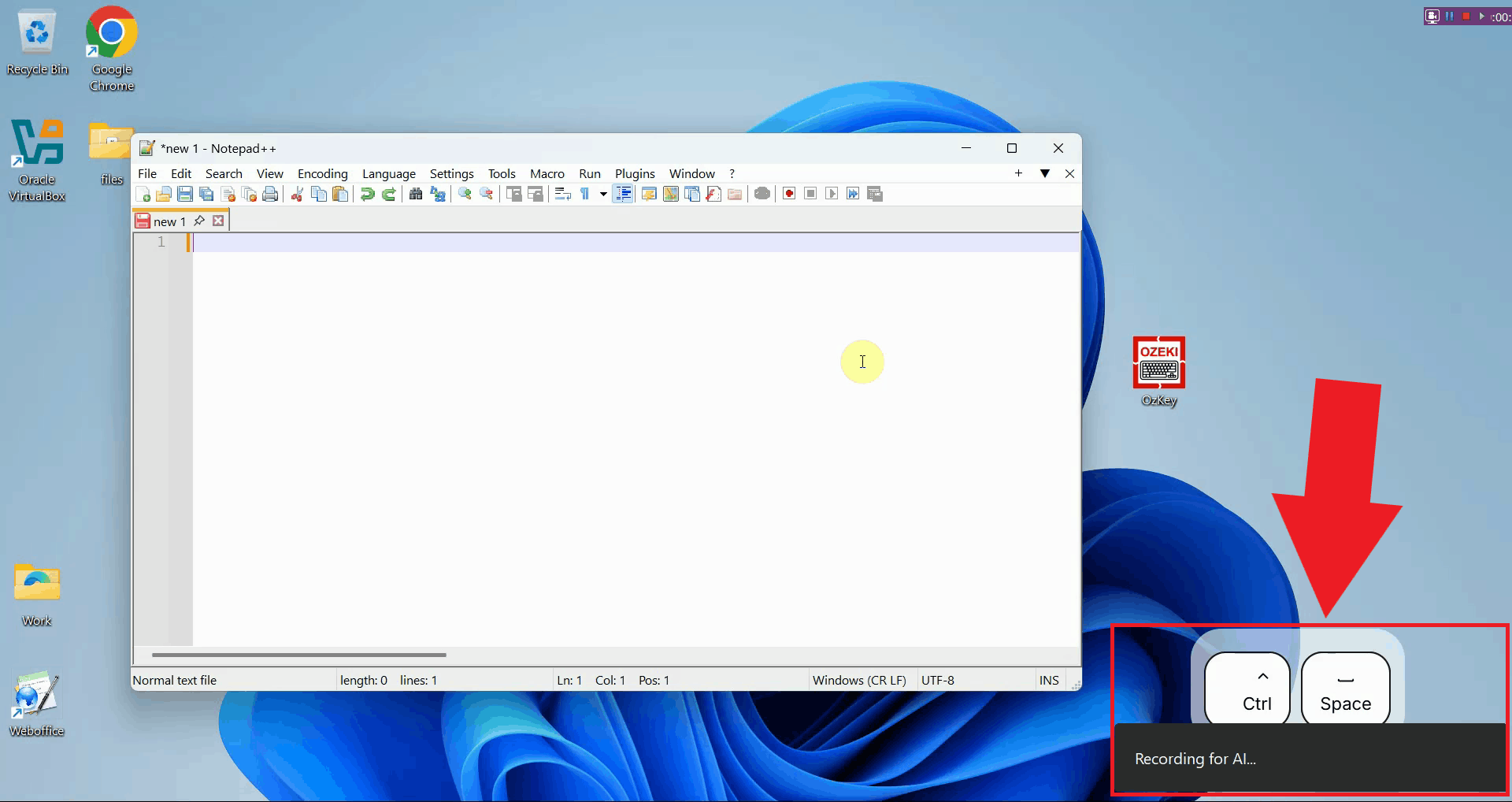
Task: Undo with the green back arrow icon
Action: point(368,194)
